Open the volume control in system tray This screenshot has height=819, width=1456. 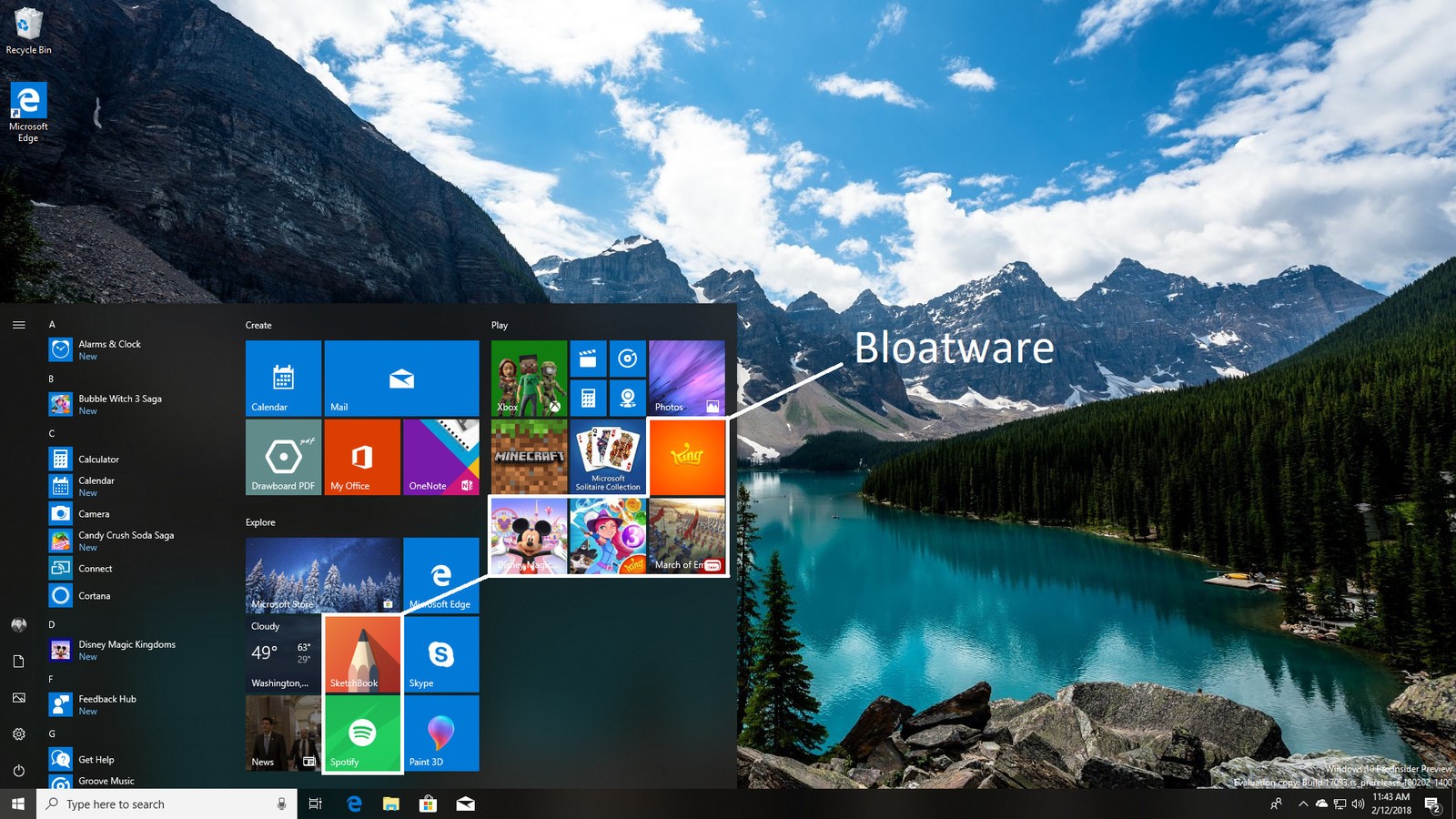click(1358, 804)
